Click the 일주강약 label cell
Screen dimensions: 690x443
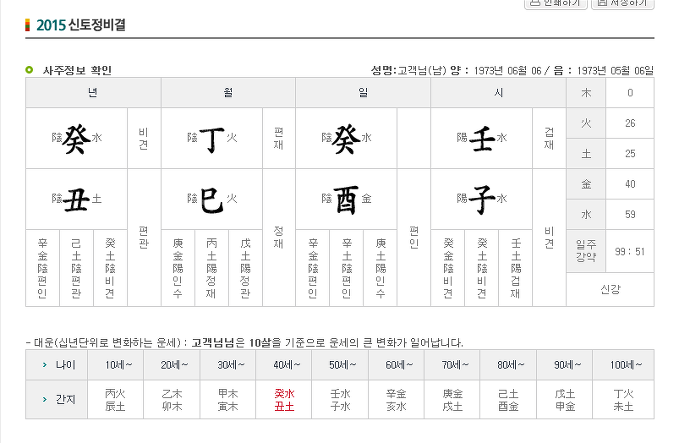point(586,251)
